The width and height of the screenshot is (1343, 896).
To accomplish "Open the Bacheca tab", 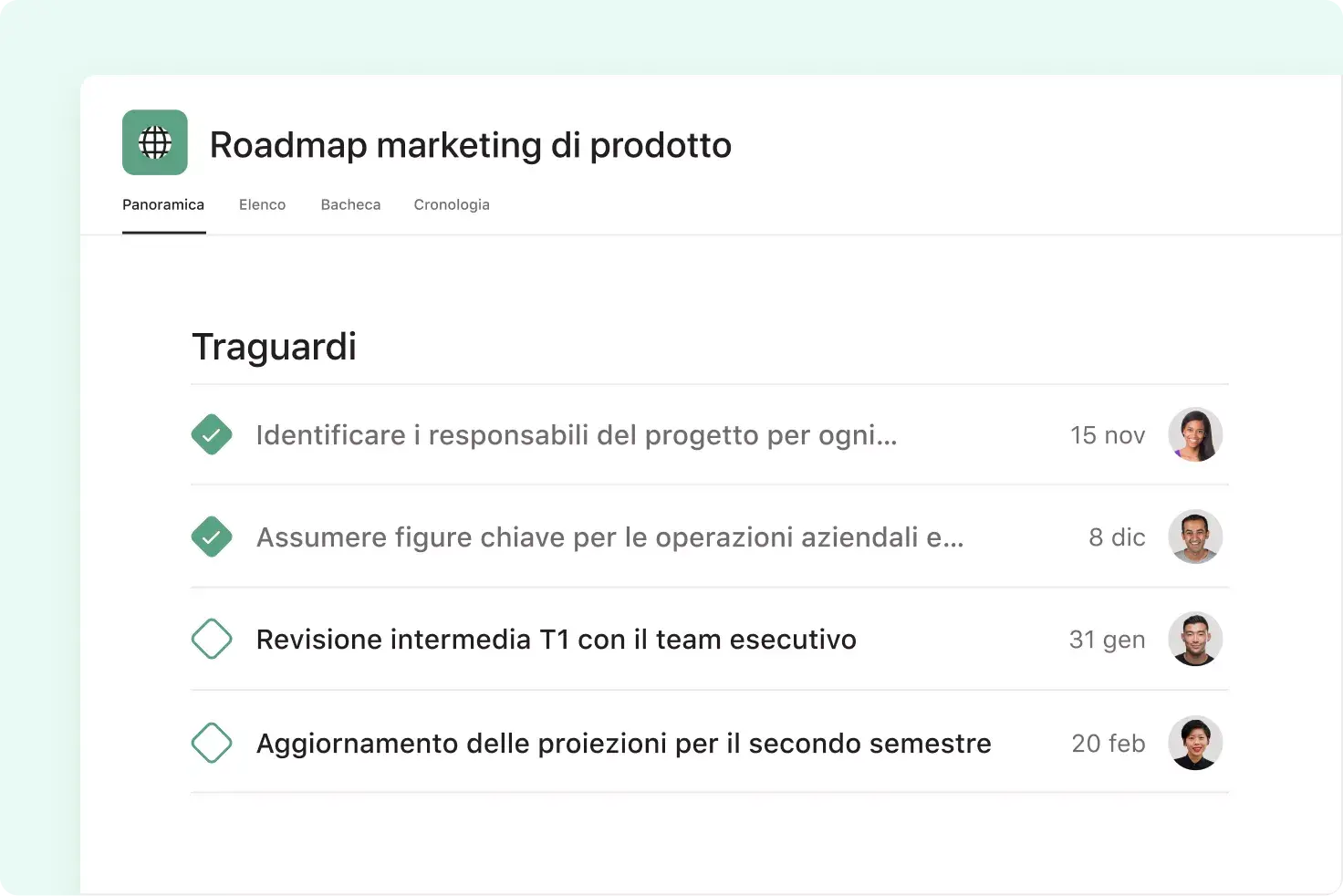I will tap(350, 204).
